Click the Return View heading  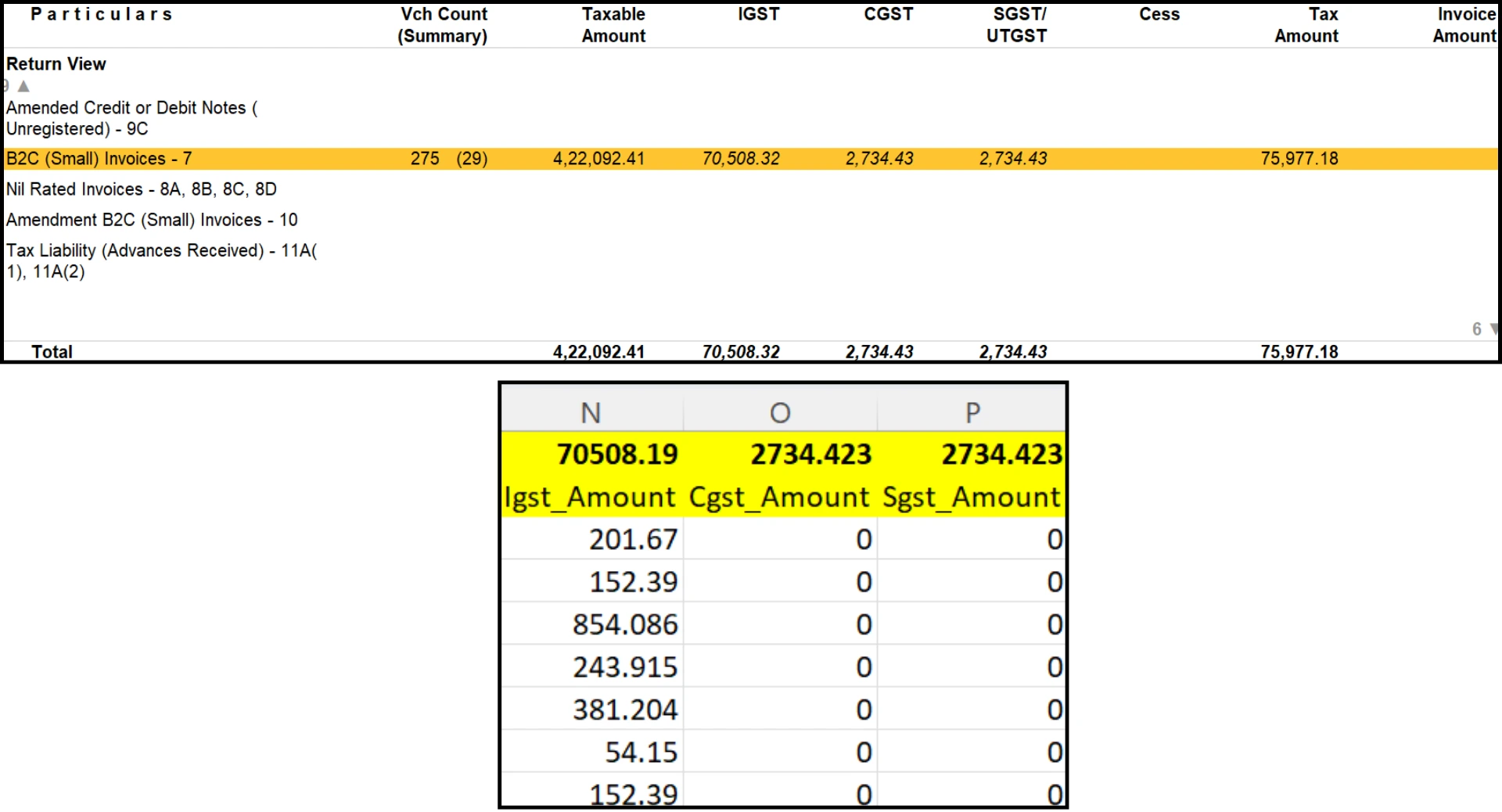[56, 63]
